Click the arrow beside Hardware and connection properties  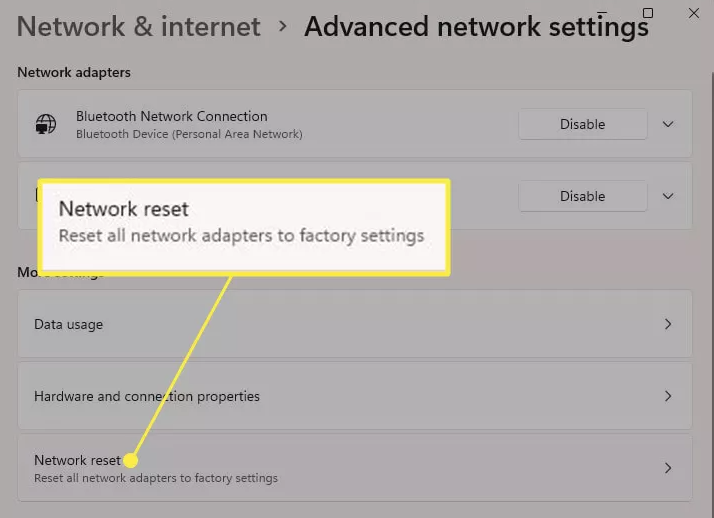pyautogui.click(x=668, y=396)
